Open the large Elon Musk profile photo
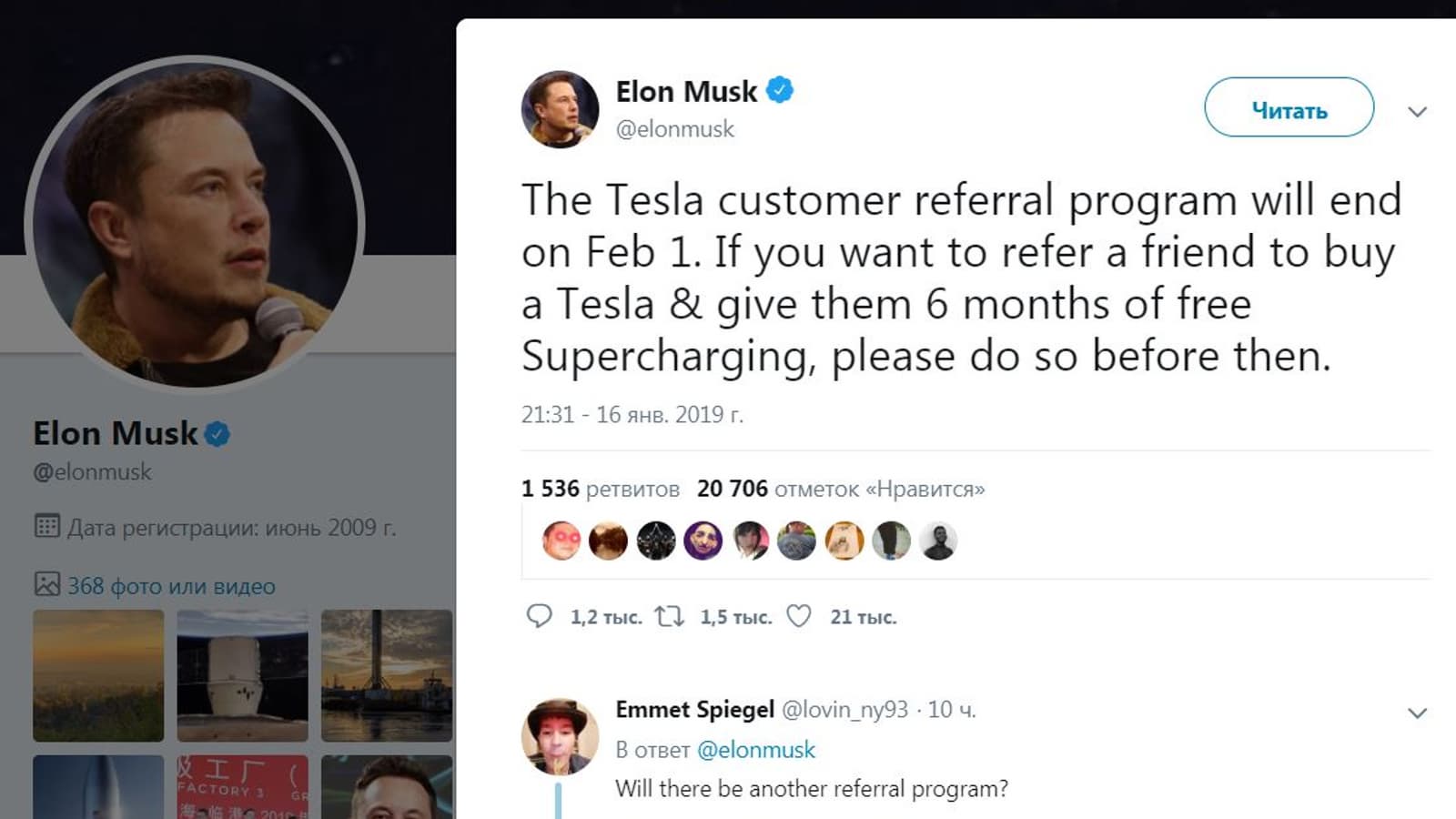 click(195, 224)
